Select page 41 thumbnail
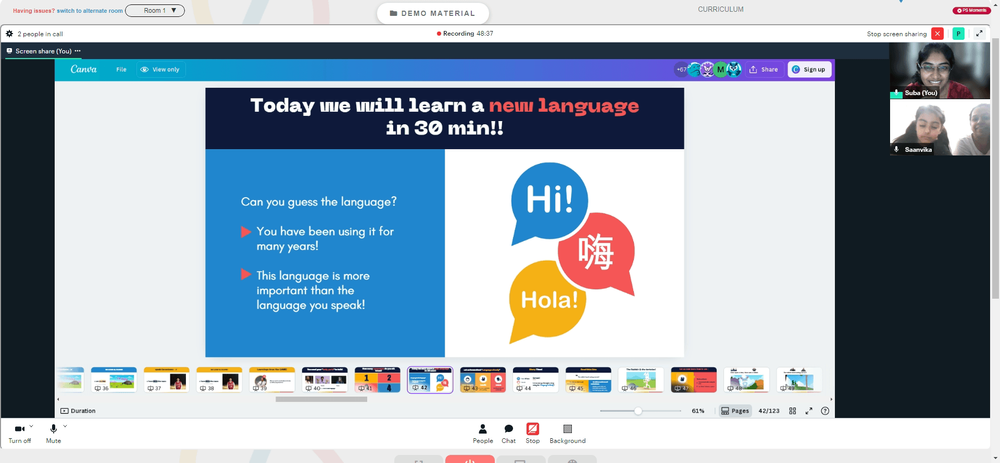The image size is (1000, 463). [378, 379]
